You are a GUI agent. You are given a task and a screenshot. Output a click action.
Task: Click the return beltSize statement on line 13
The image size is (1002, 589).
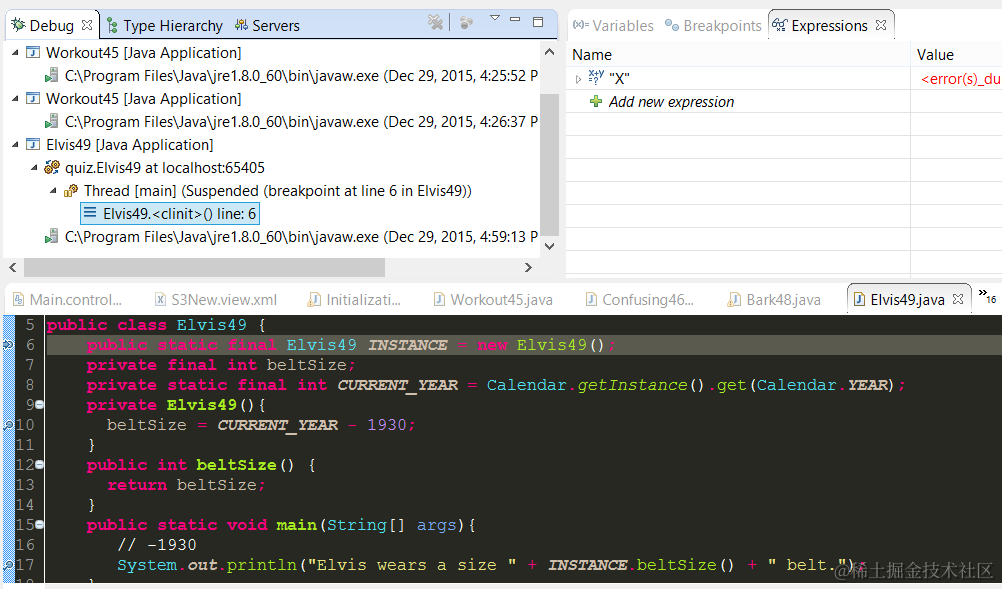(185, 485)
